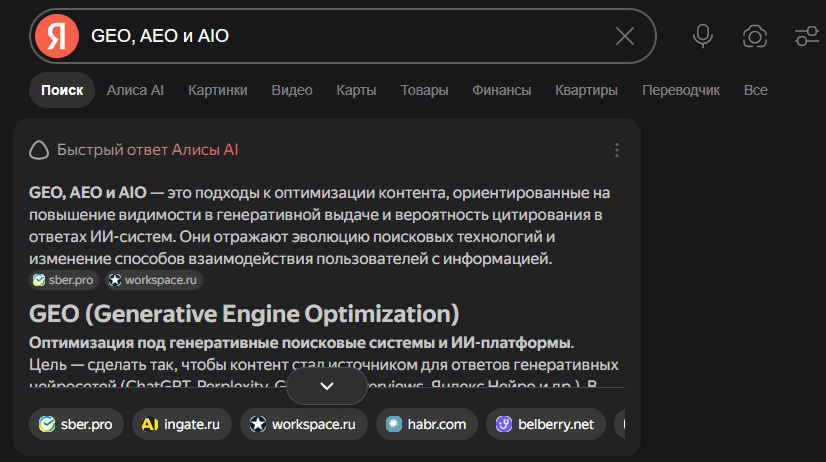Open the Финансы tab
The width and height of the screenshot is (826, 462).
coord(502,90)
